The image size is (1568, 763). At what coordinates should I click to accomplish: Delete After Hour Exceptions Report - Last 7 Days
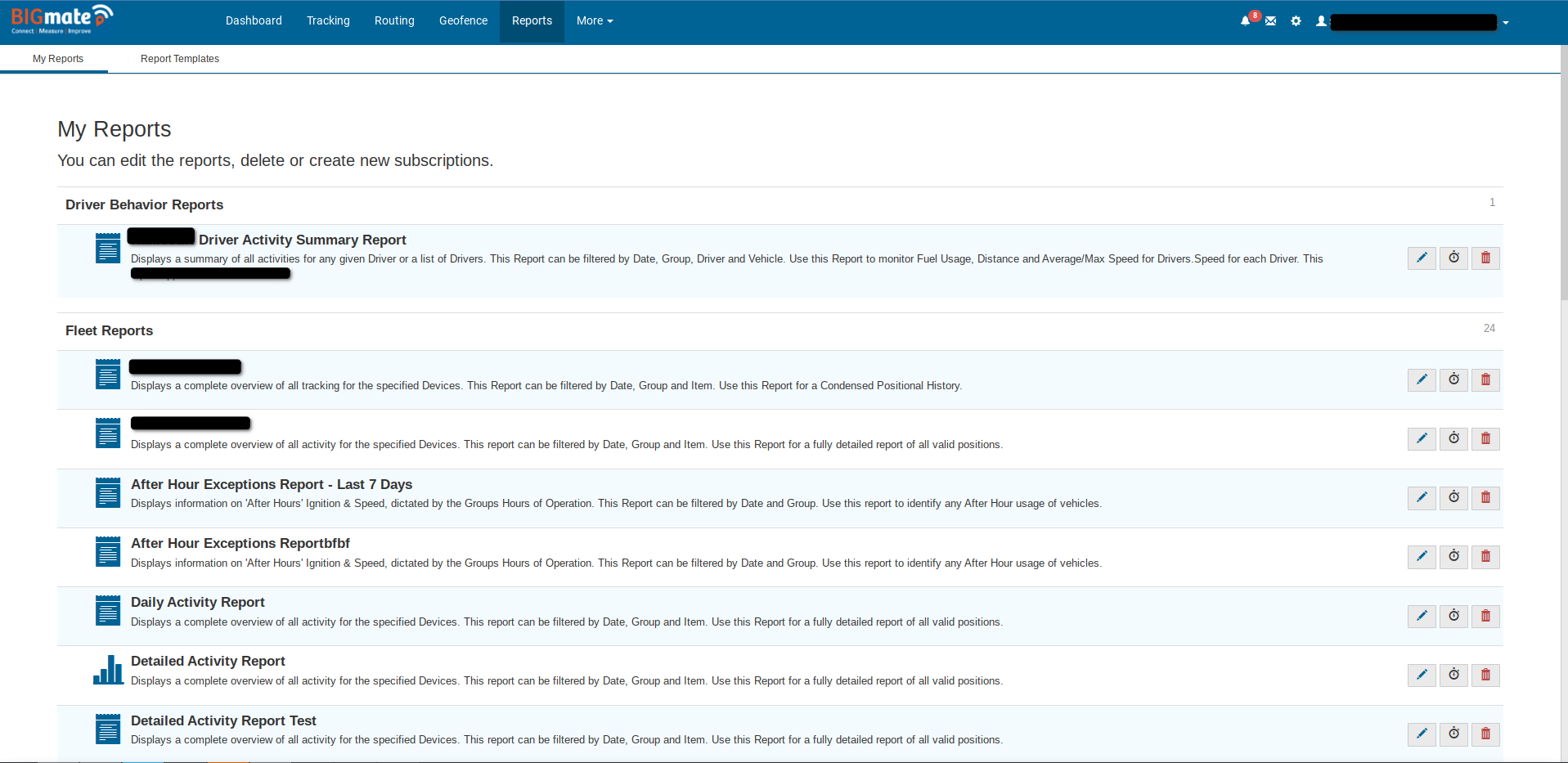click(x=1485, y=498)
